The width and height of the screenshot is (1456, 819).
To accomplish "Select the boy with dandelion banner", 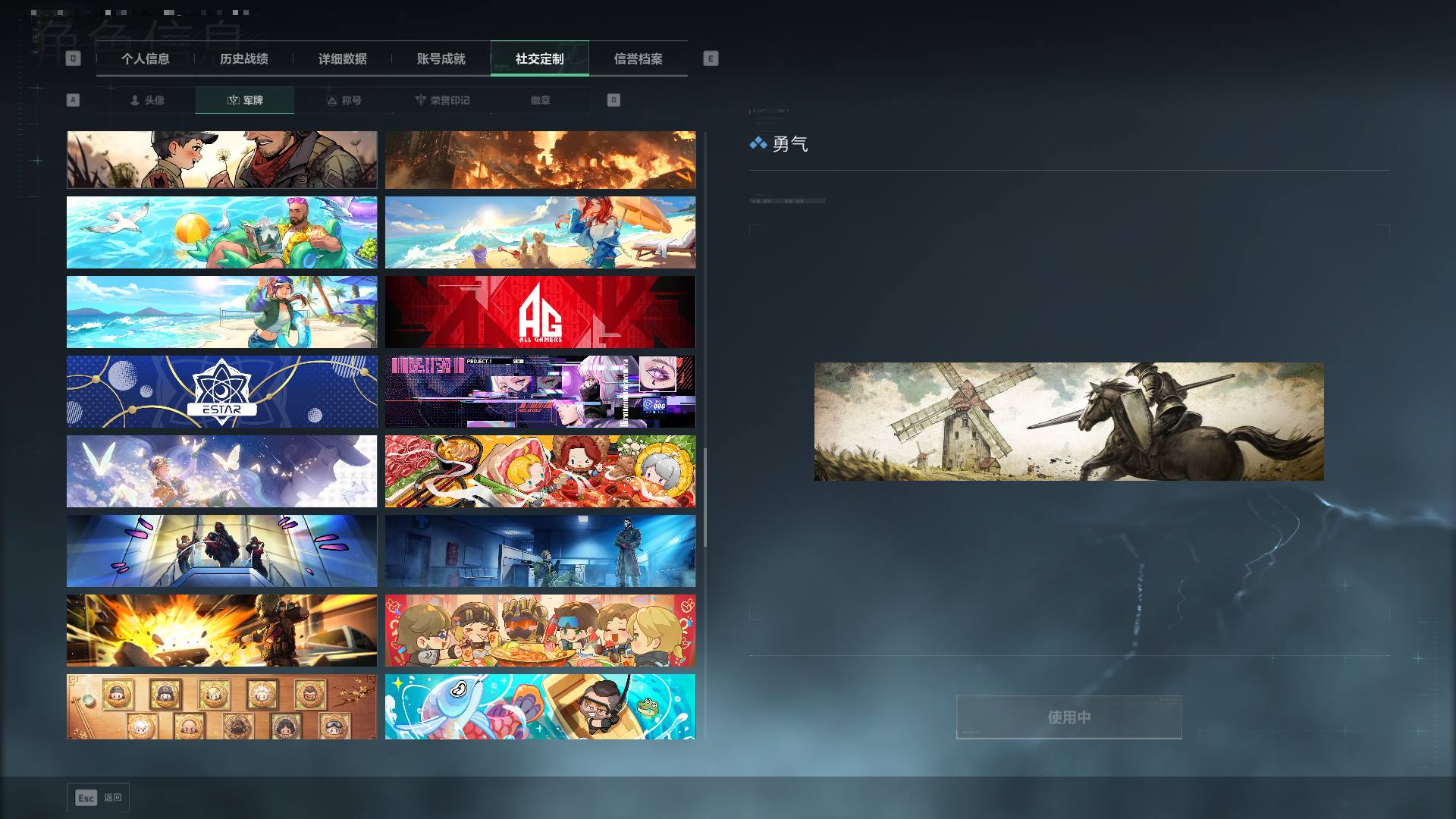I will tap(221, 159).
